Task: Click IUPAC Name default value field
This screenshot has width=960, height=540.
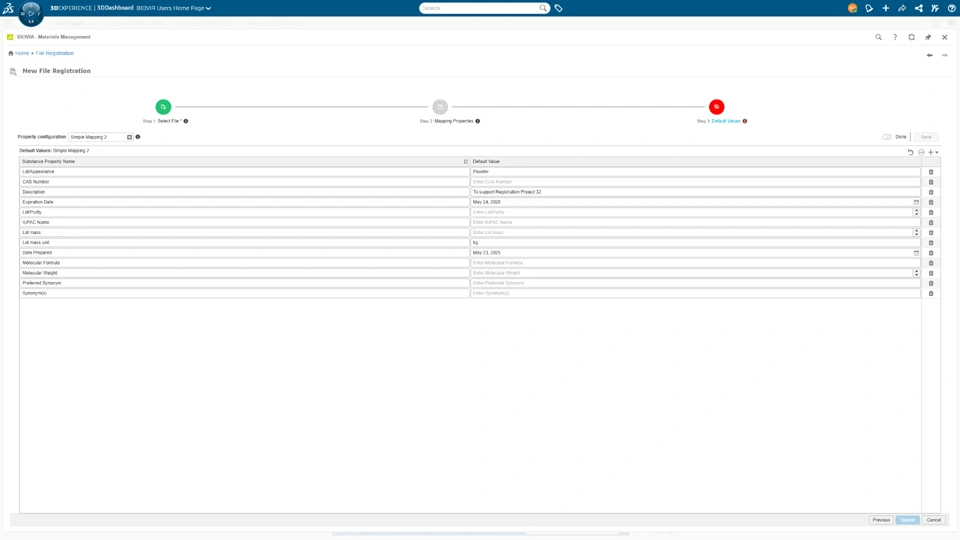Action: (x=696, y=222)
